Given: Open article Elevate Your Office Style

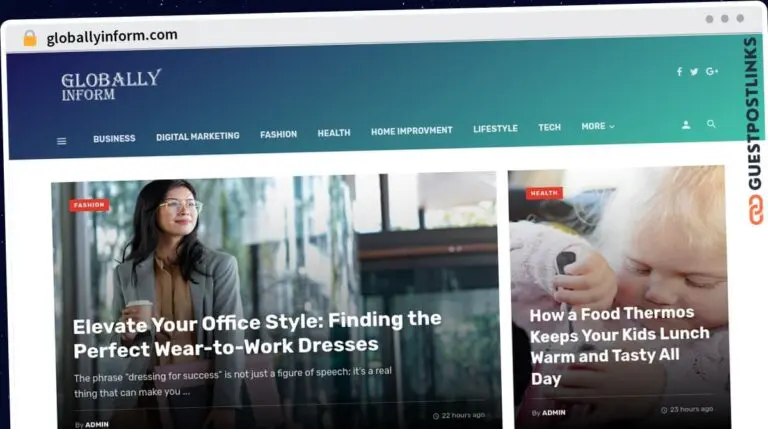Looking at the screenshot, I should 257,334.
